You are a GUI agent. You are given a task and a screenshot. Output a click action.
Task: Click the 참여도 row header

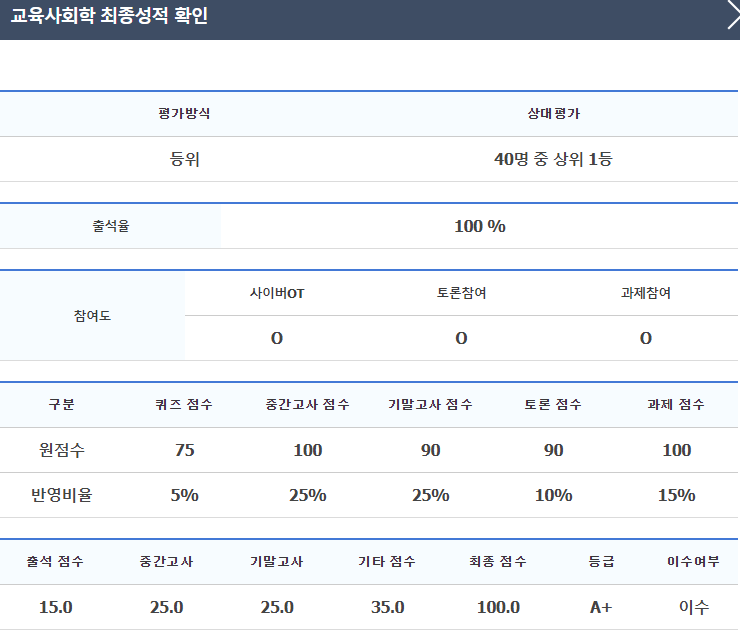tap(92, 316)
